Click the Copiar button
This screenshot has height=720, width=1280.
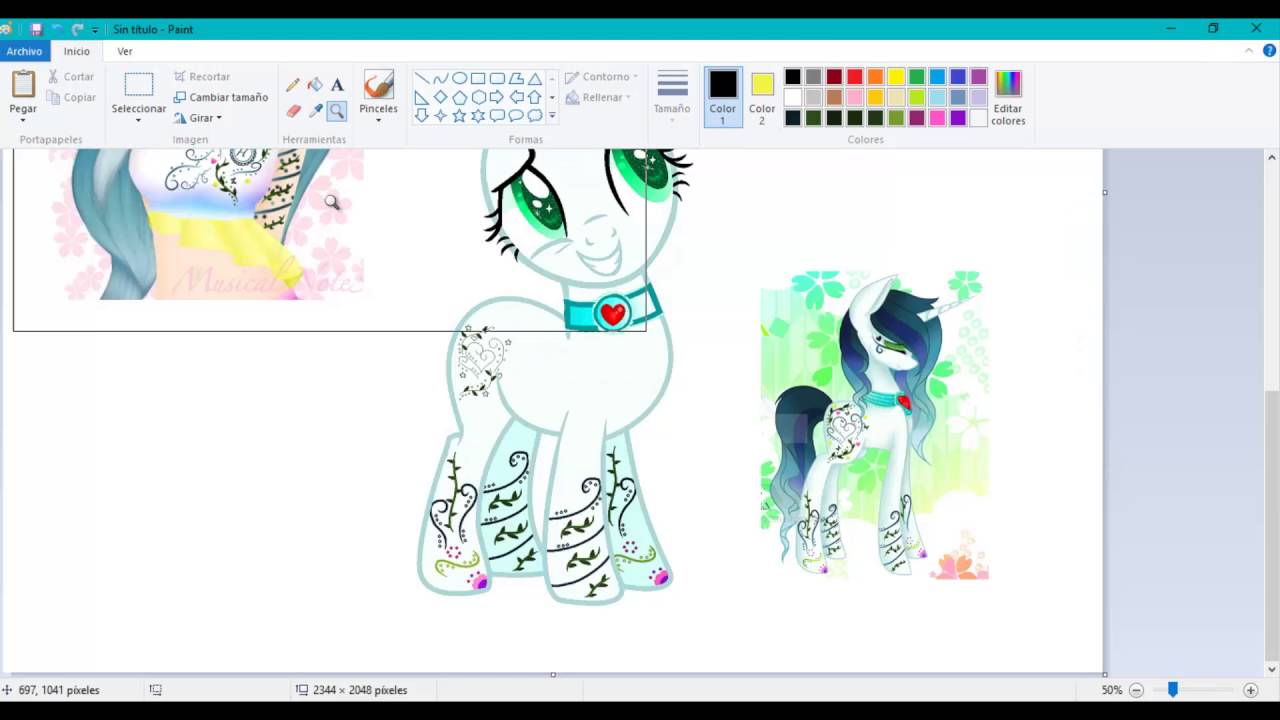click(72, 98)
